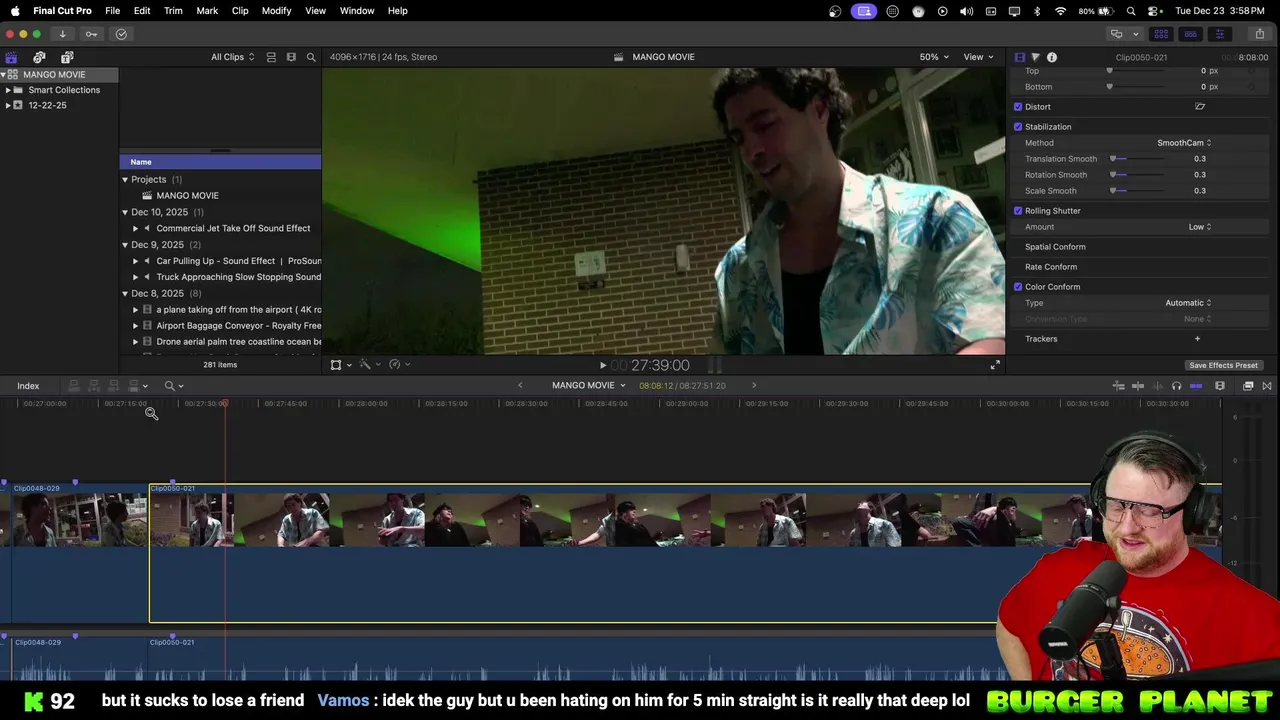The height and width of the screenshot is (720, 1280).
Task: Open the viewer 50% zoom dropdown
Action: point(934,57)
